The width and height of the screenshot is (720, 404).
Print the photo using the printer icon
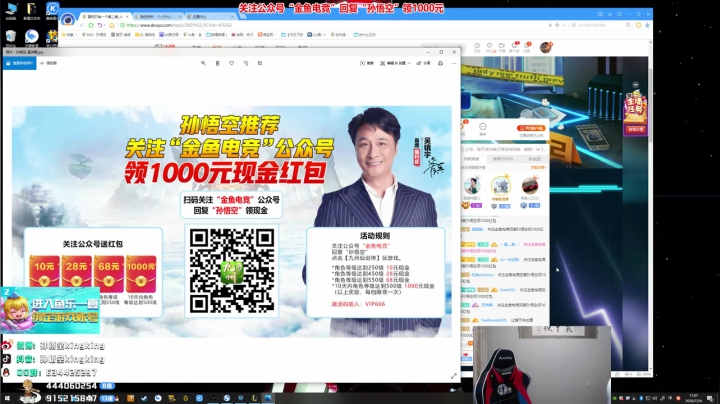[x=440, y=63]
